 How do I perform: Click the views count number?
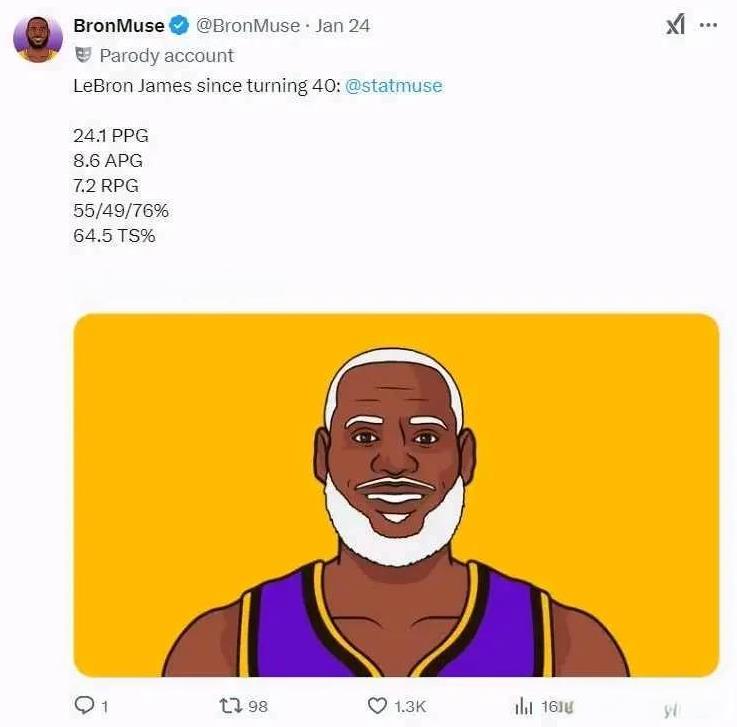point(557,706)
